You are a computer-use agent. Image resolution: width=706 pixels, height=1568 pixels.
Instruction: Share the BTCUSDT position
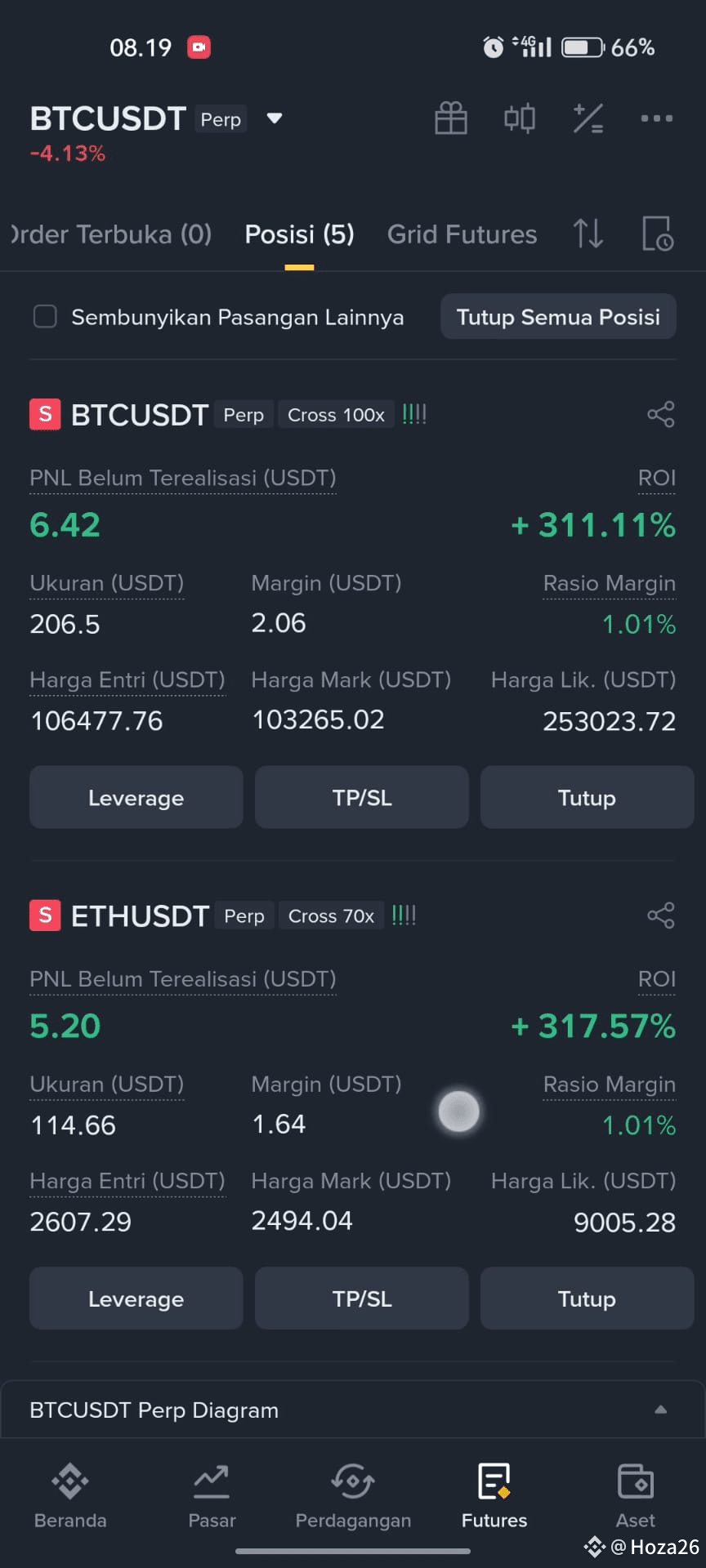coord(661,414)
